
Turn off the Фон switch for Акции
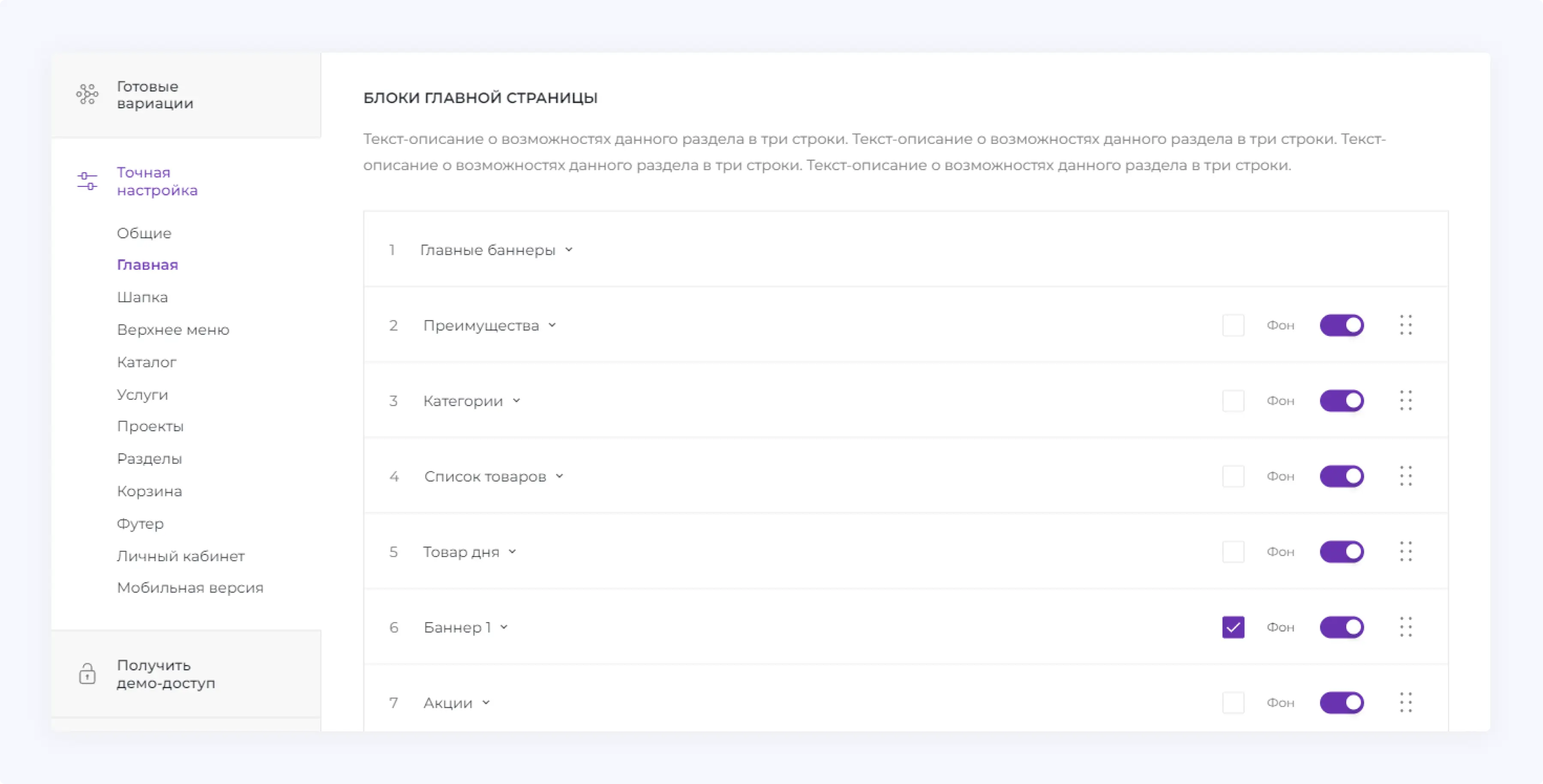coord(1342,702)
